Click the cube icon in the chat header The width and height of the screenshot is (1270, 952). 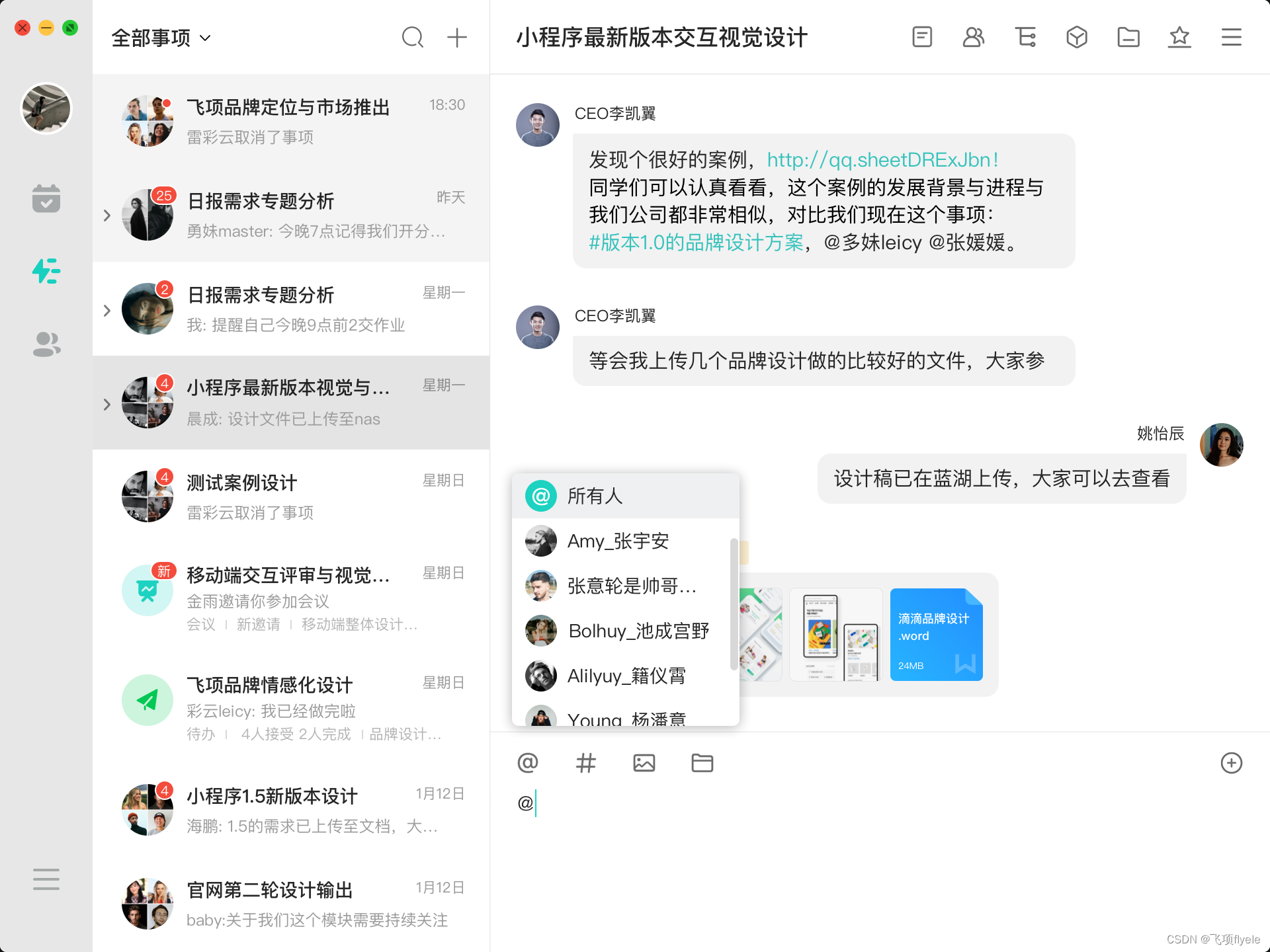pos(1077,37)
